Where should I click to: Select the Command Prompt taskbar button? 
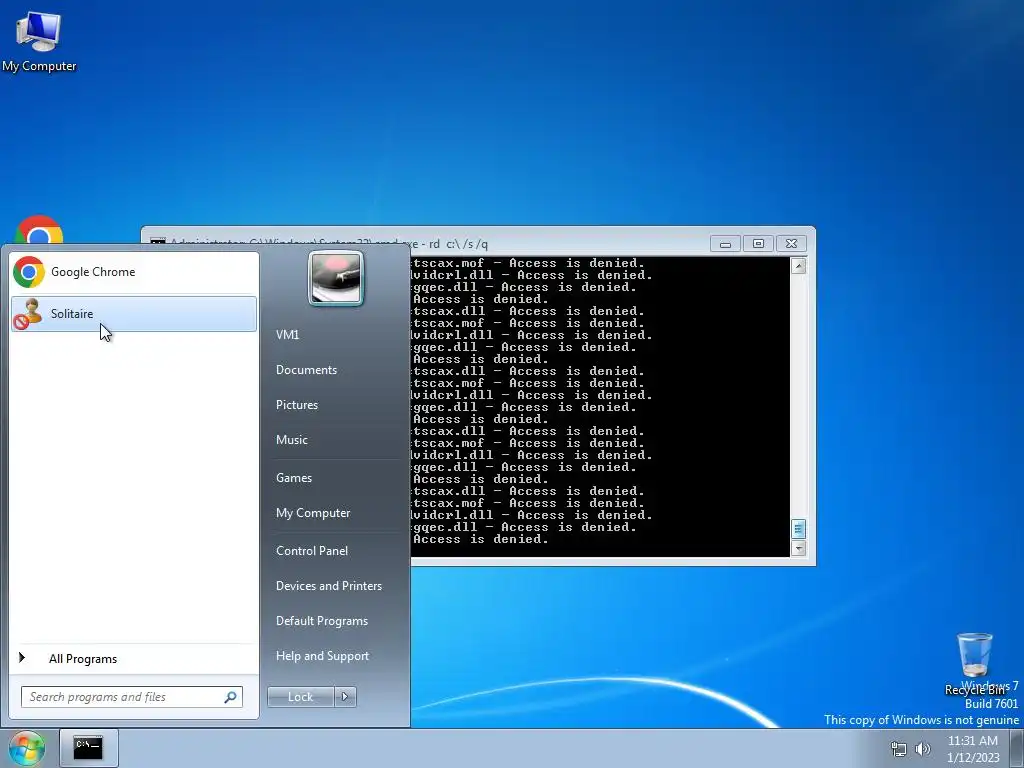point(88,748)
